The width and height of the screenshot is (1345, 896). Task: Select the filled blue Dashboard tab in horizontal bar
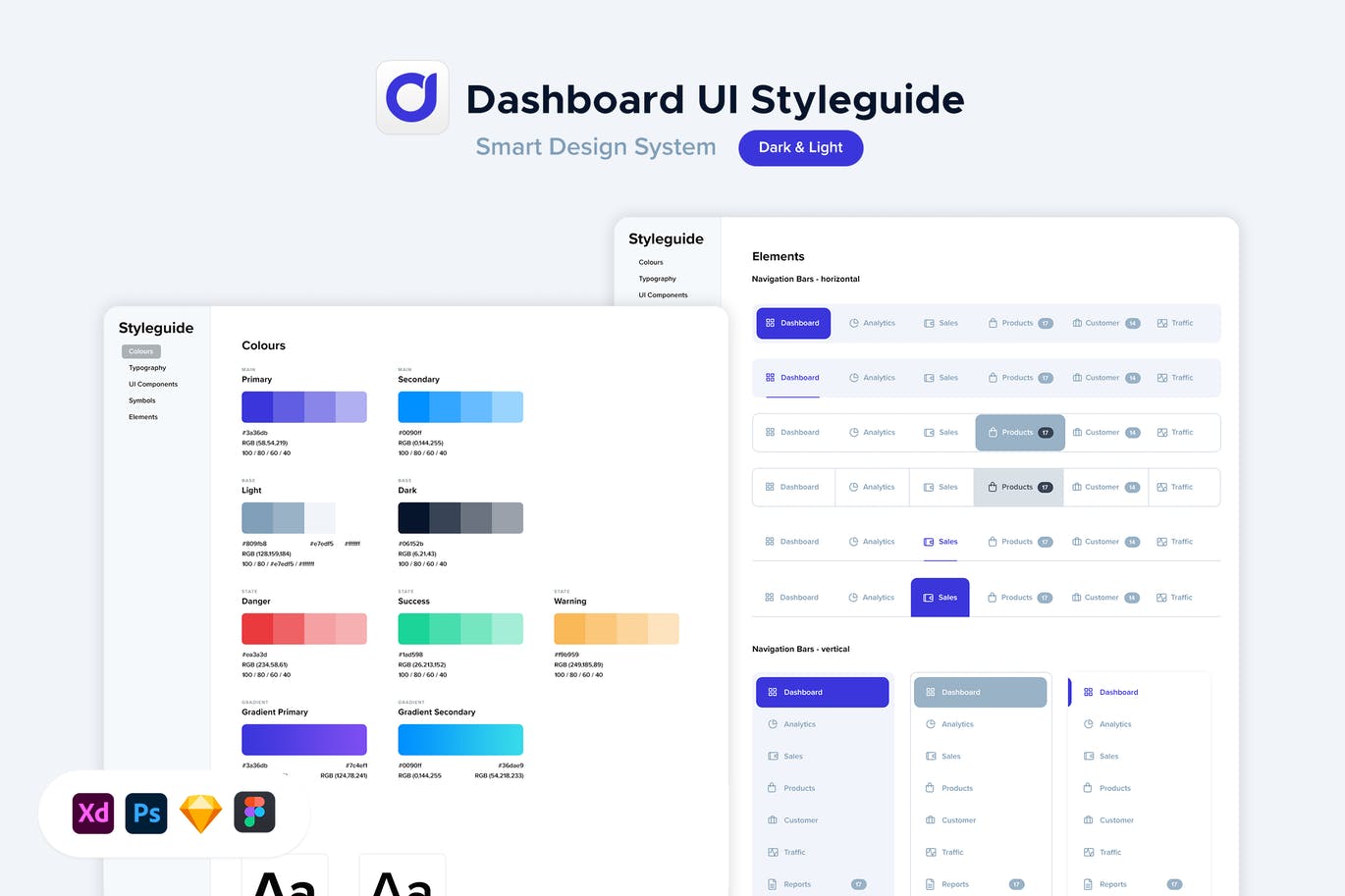click(793, 323)
